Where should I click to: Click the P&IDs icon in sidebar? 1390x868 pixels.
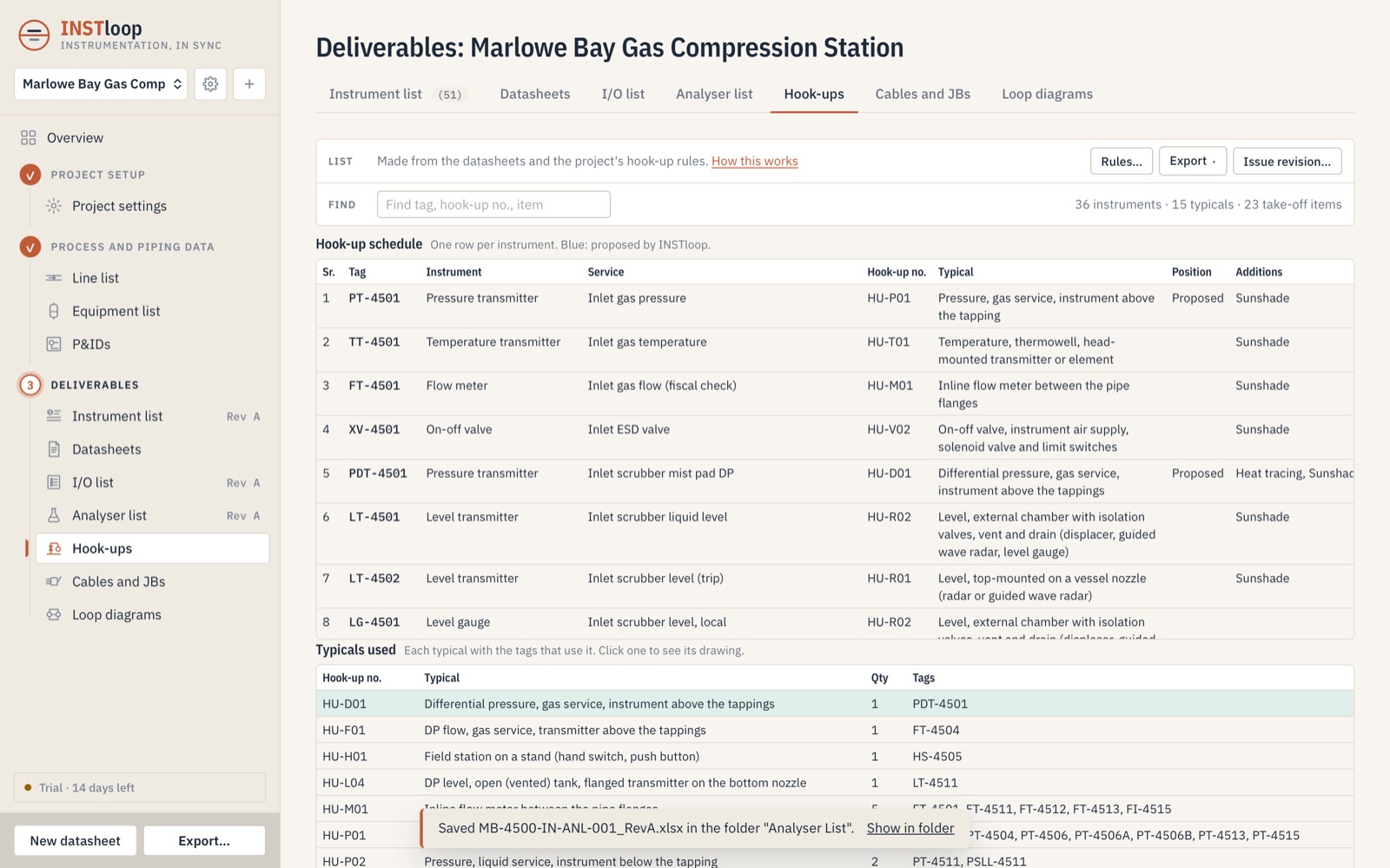pos(54,344)
